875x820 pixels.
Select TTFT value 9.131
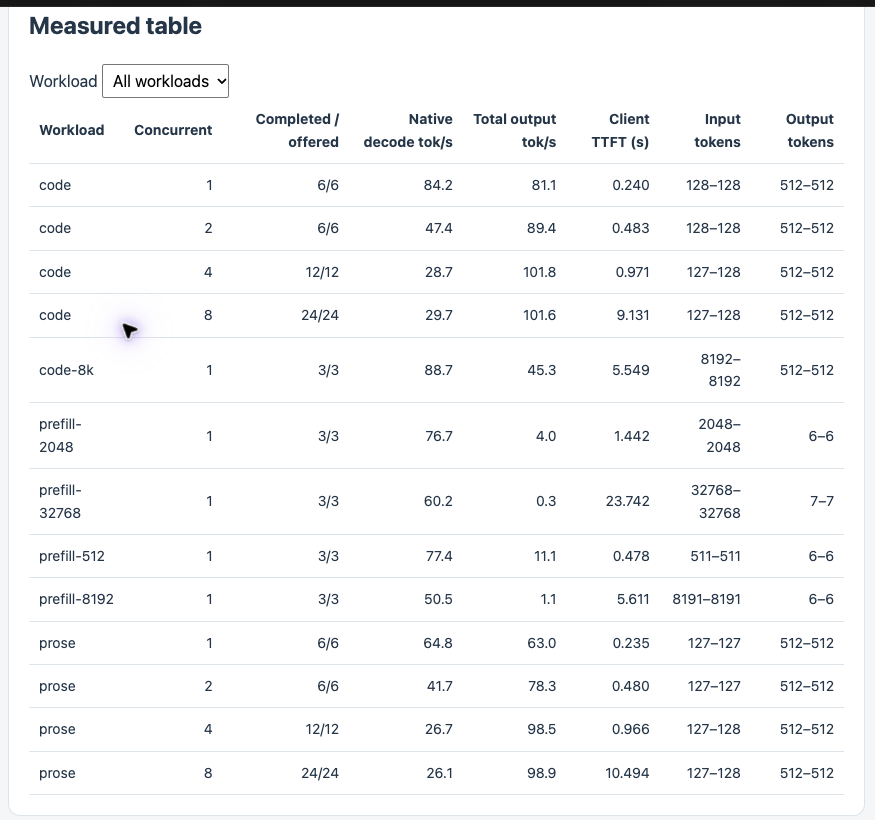[x=633, y=315]
